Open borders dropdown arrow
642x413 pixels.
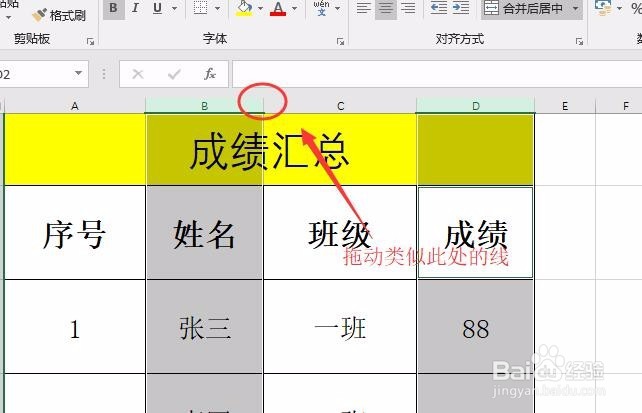click(x=217, y=9)
